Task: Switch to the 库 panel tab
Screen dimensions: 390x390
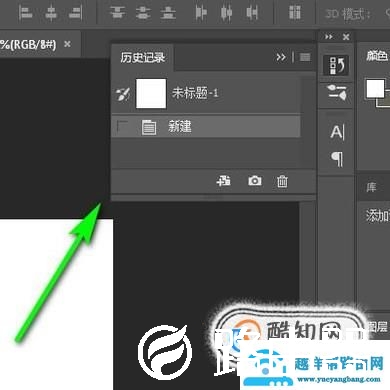Action: tap(371, 187)
